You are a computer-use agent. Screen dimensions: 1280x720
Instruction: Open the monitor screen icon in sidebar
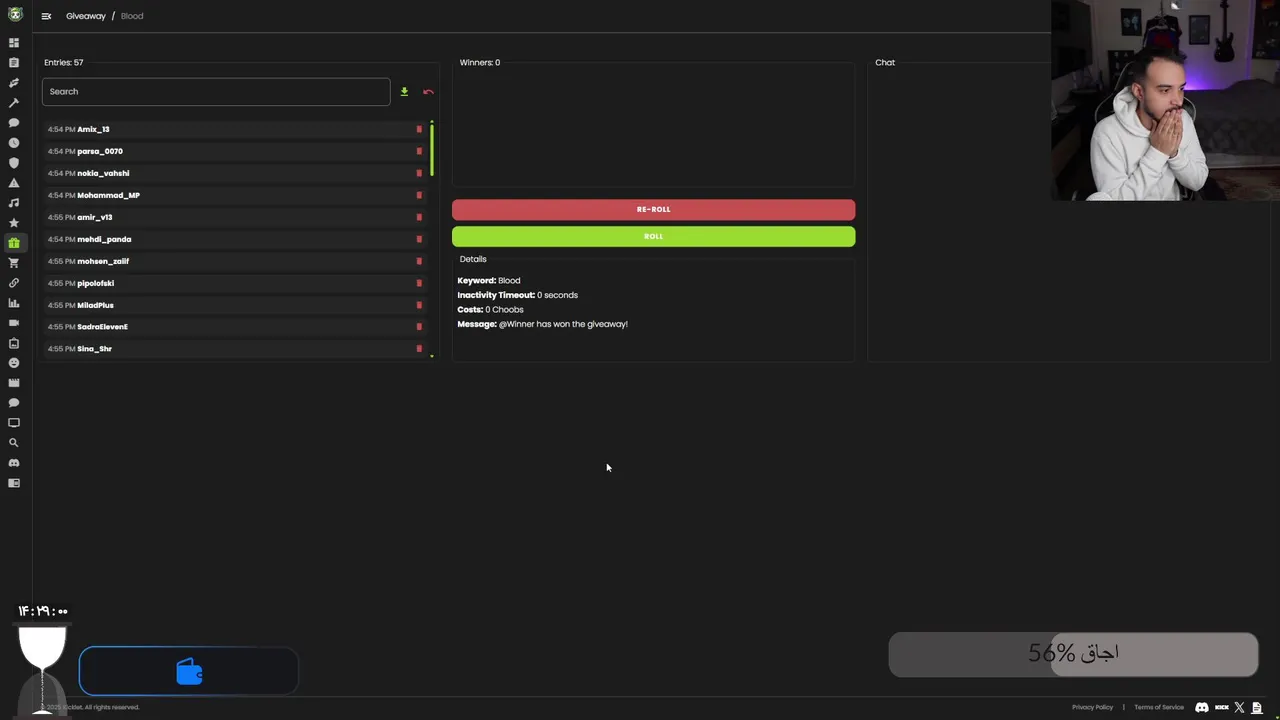[x=14, y=423]
